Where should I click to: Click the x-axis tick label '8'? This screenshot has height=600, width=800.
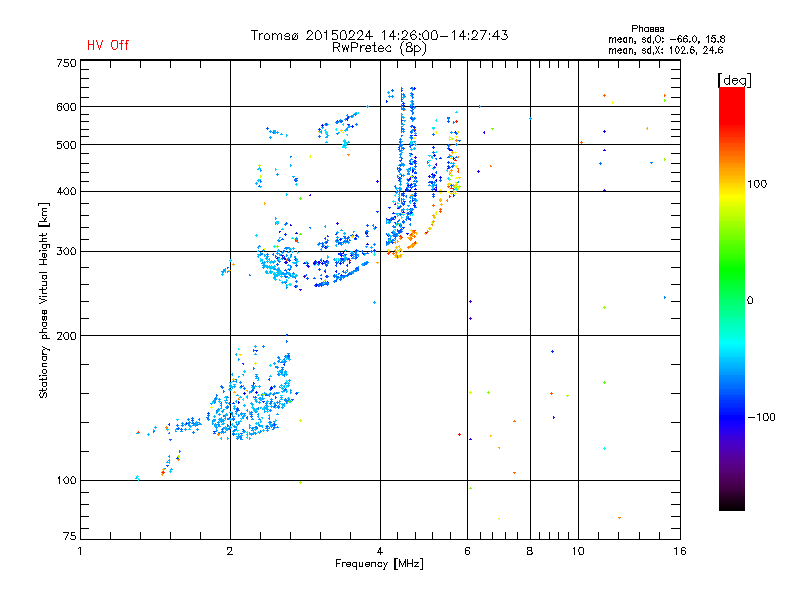point(530,551)
